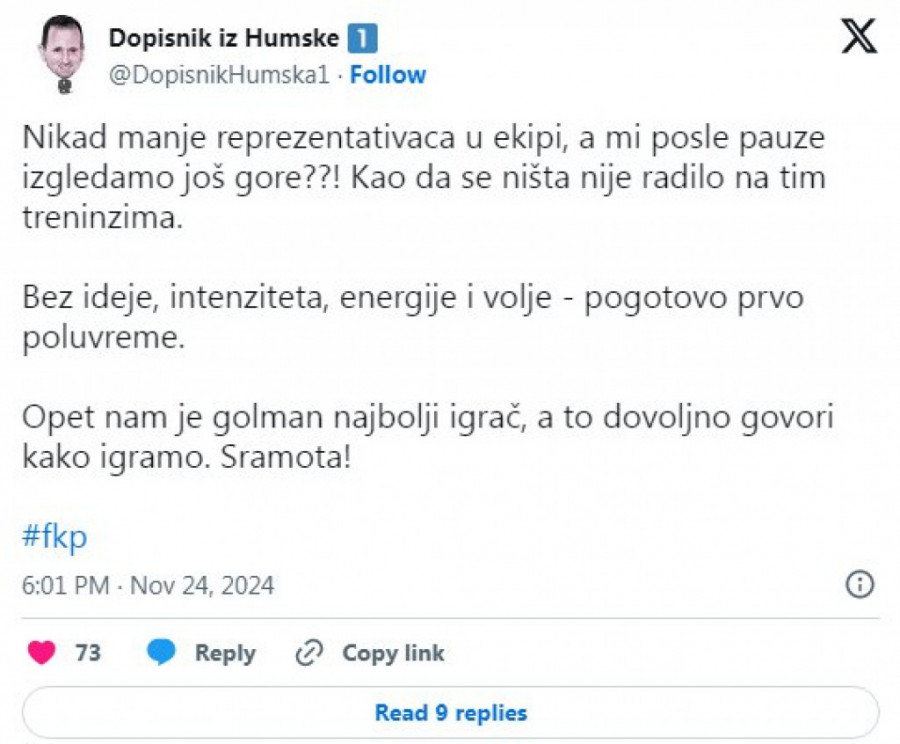The width and height of the screenshot is (900, 744).
Task: Click the paragraph starting 'Bez ideje, intenziteta'
Action: (x=412, y=317)
